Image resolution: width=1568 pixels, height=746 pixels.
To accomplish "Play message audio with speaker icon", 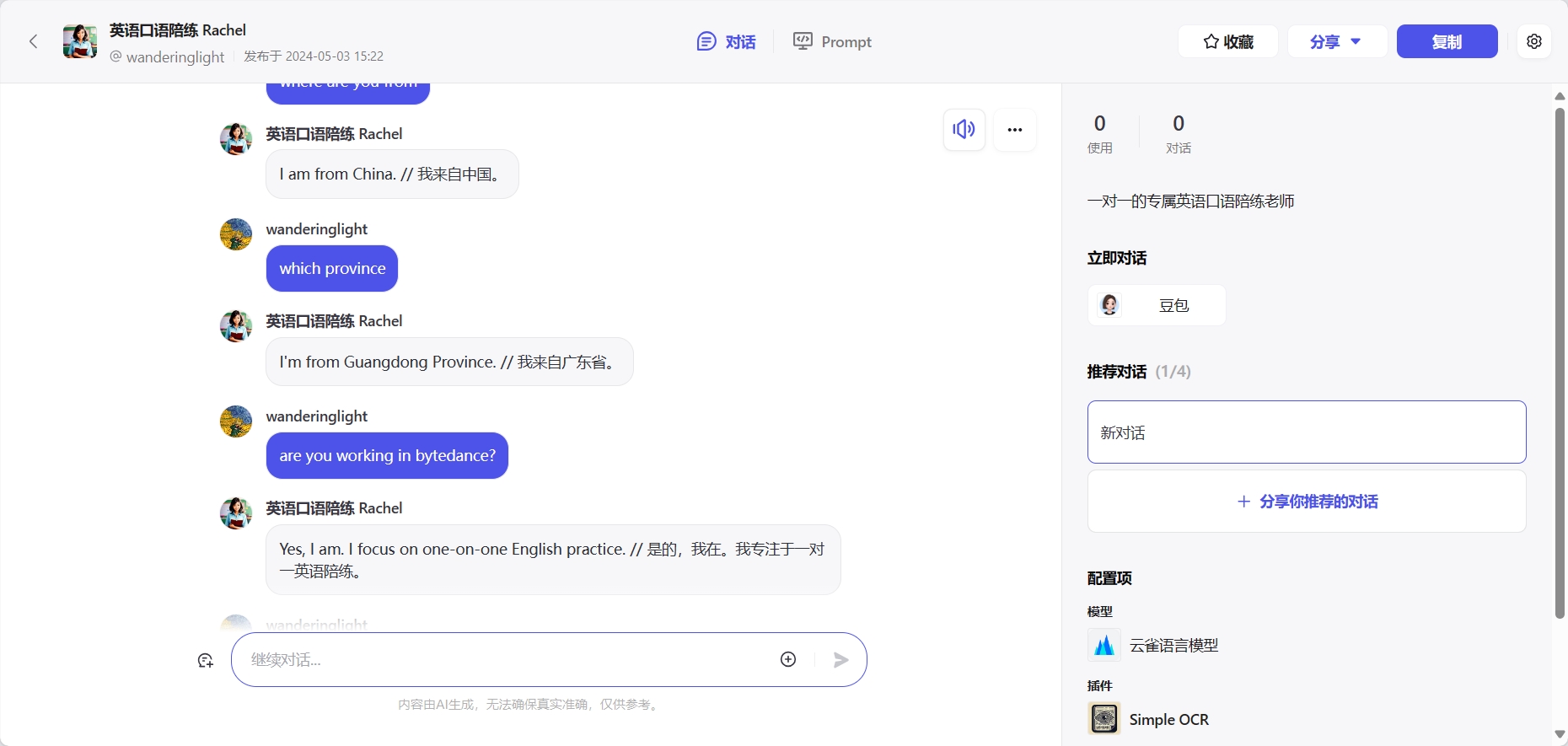I will pyautogui.click(x=964, y=130).
